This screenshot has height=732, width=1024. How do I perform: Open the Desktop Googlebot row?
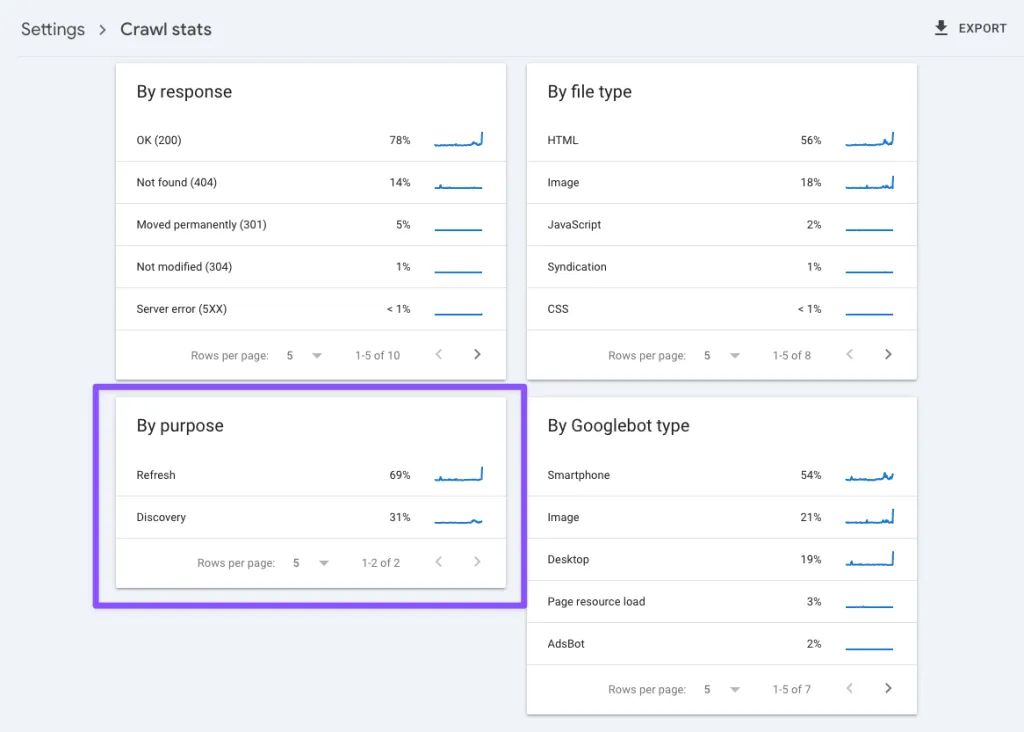pos(722,560)
